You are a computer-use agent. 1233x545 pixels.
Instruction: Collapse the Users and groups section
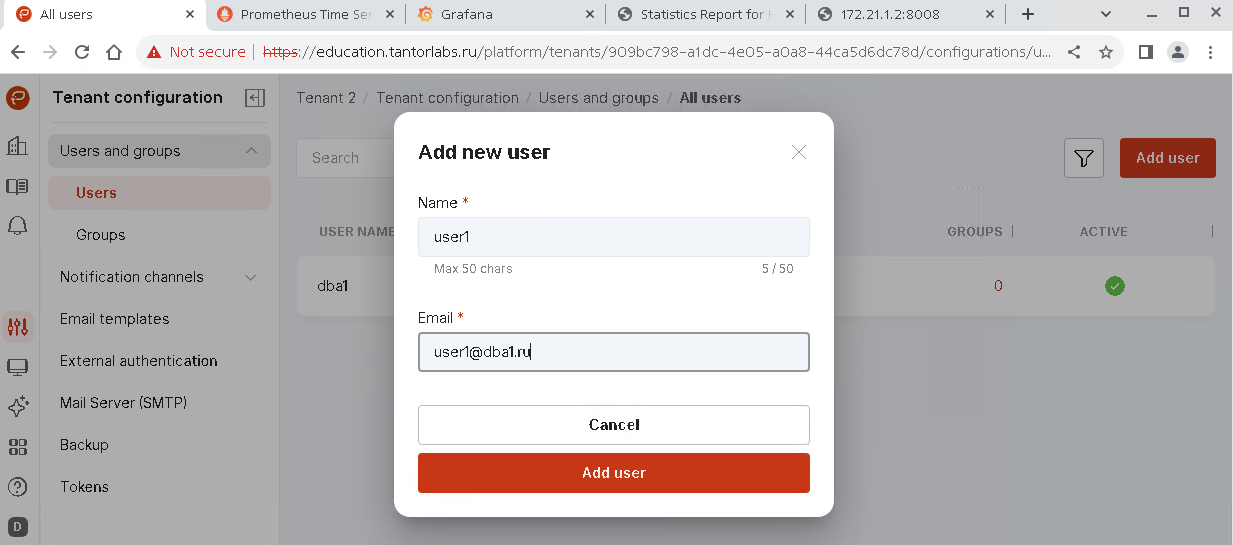coord(250,151)
